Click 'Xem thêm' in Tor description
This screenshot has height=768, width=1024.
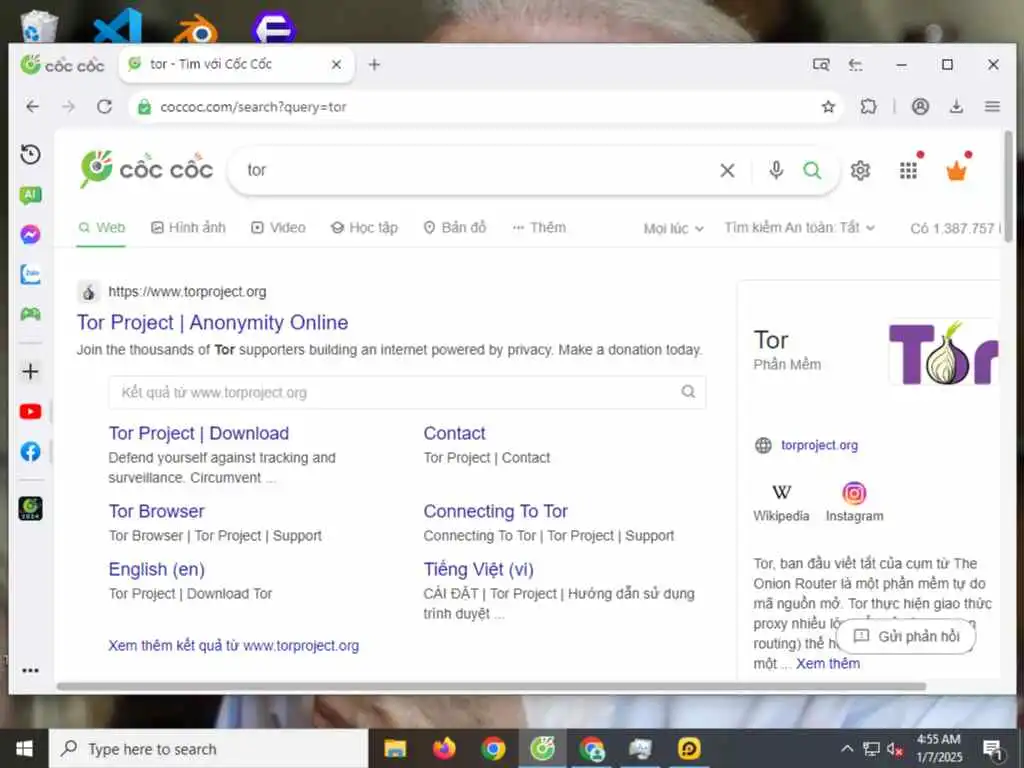(x=827, y=664)
